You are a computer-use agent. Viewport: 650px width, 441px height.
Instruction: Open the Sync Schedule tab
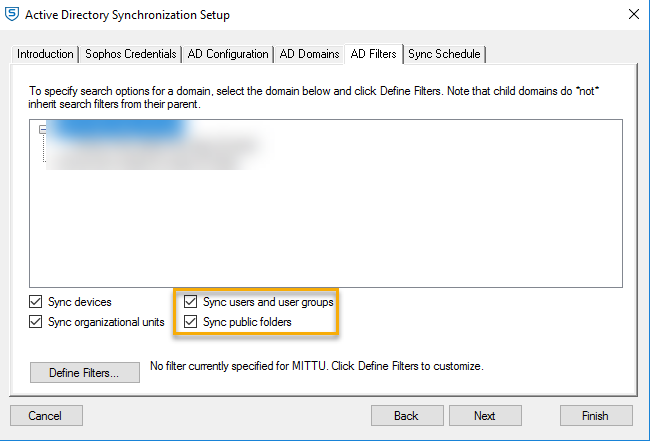[444, 54]
